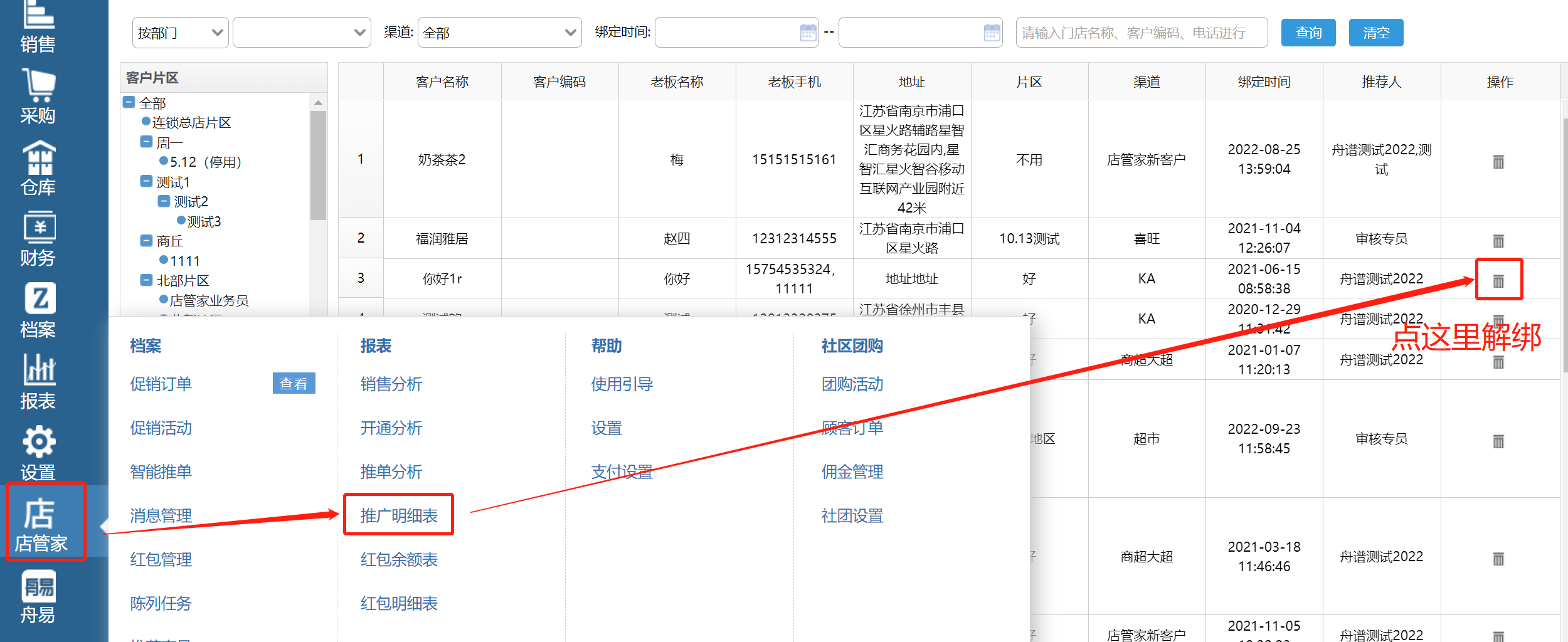The image size is (1568, 642).
Task: Open the 采购 shopping cart module
Action: (x=38, y=97)
